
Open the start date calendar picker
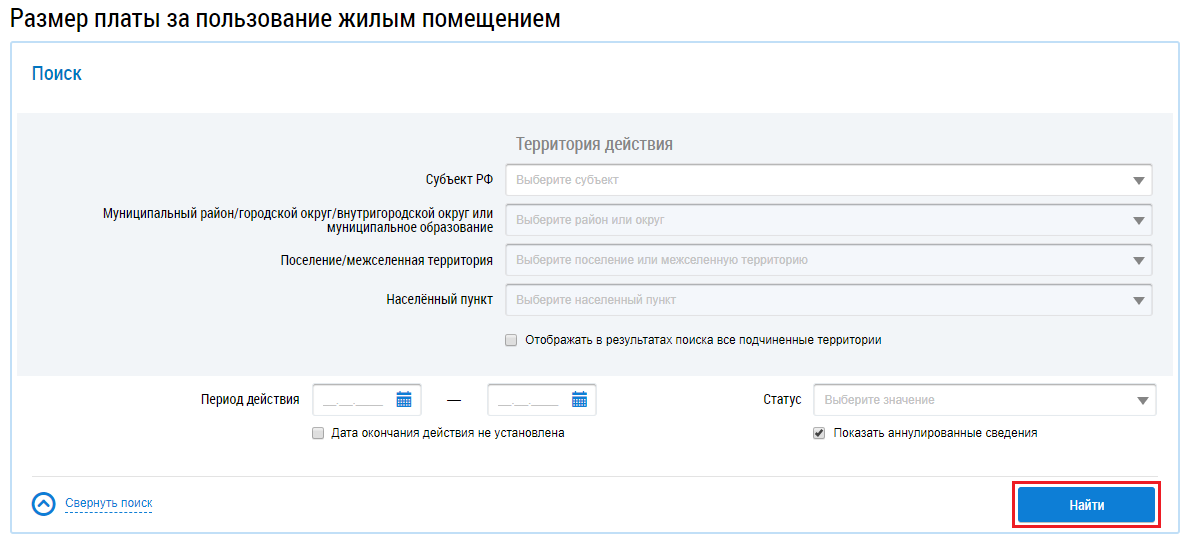pos(404,400)
